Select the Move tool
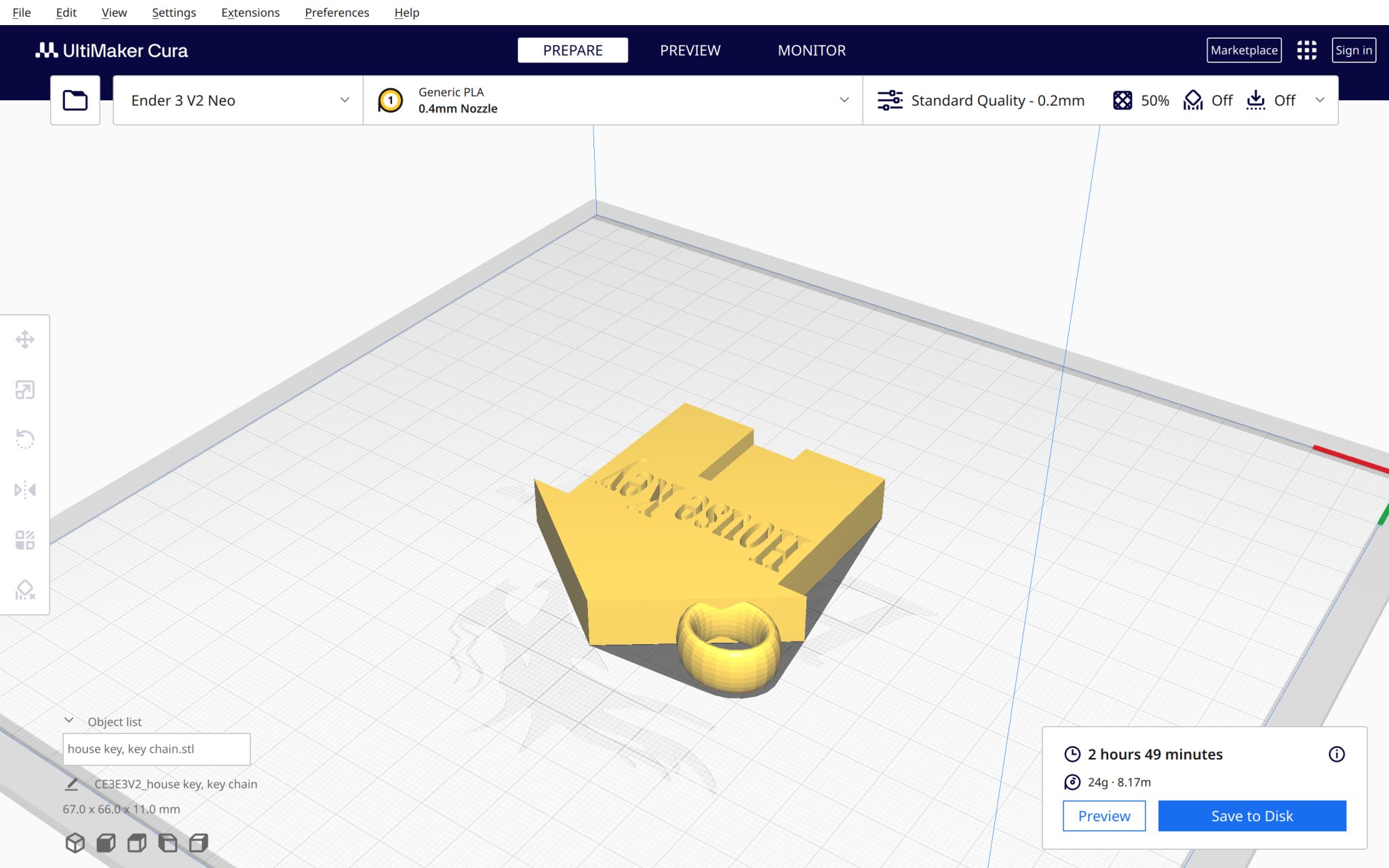1389x868 pixels. pyautogui.click(x=25, y=340)
